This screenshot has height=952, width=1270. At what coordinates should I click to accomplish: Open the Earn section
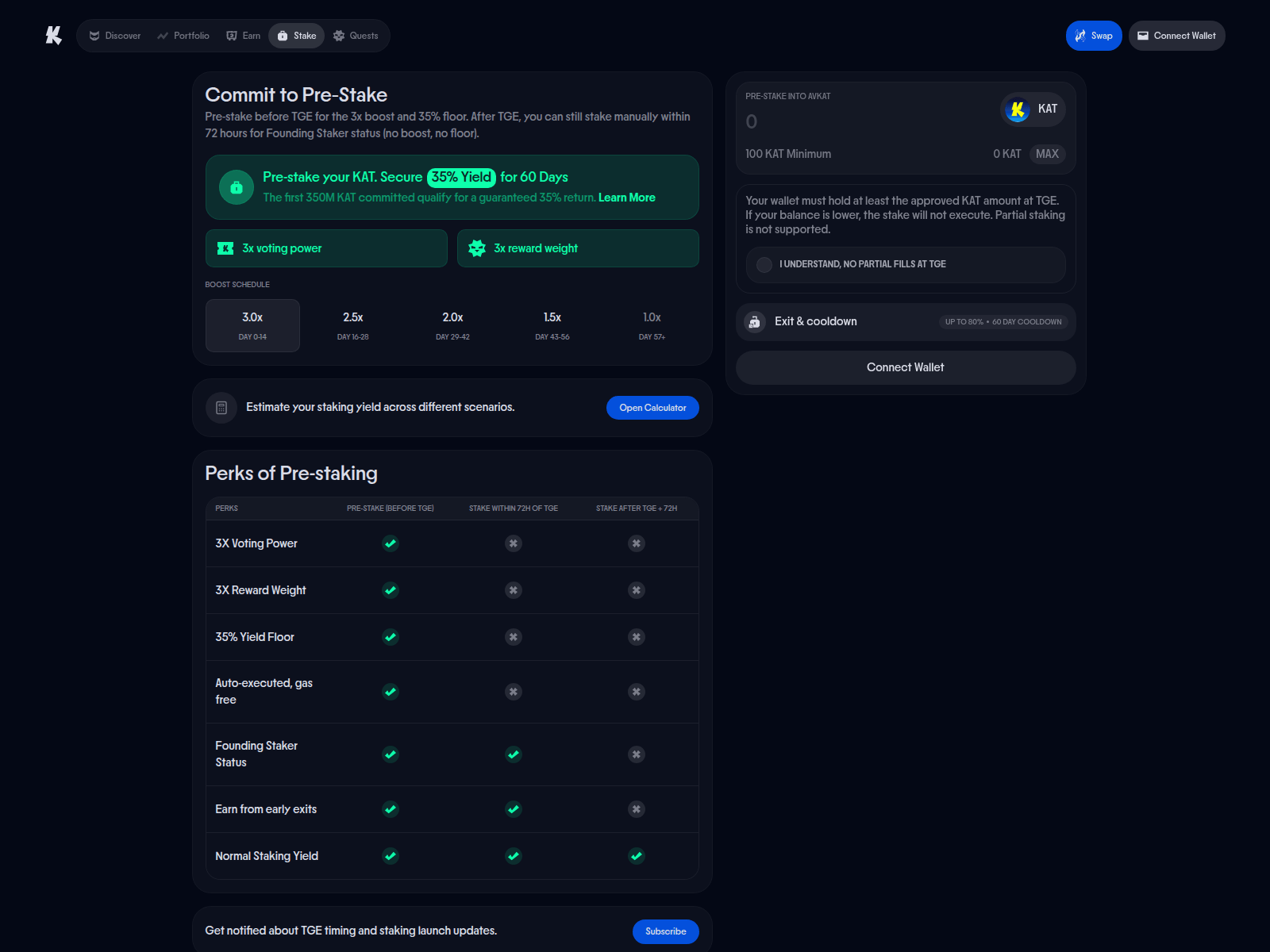point(244,36)
